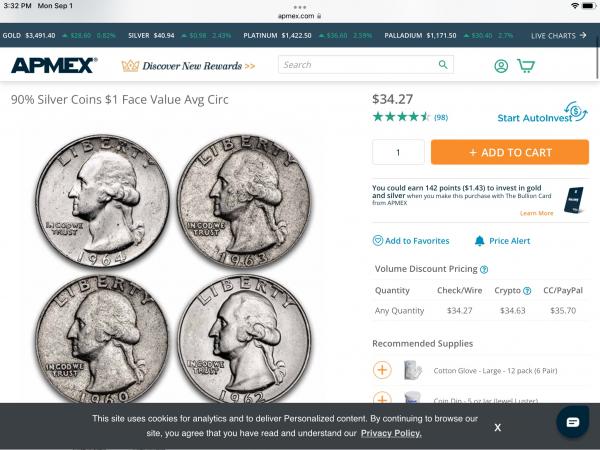Open the Crypto column help icon
The width and height of the screenshot is (600, 450).
tap(527, 291)
